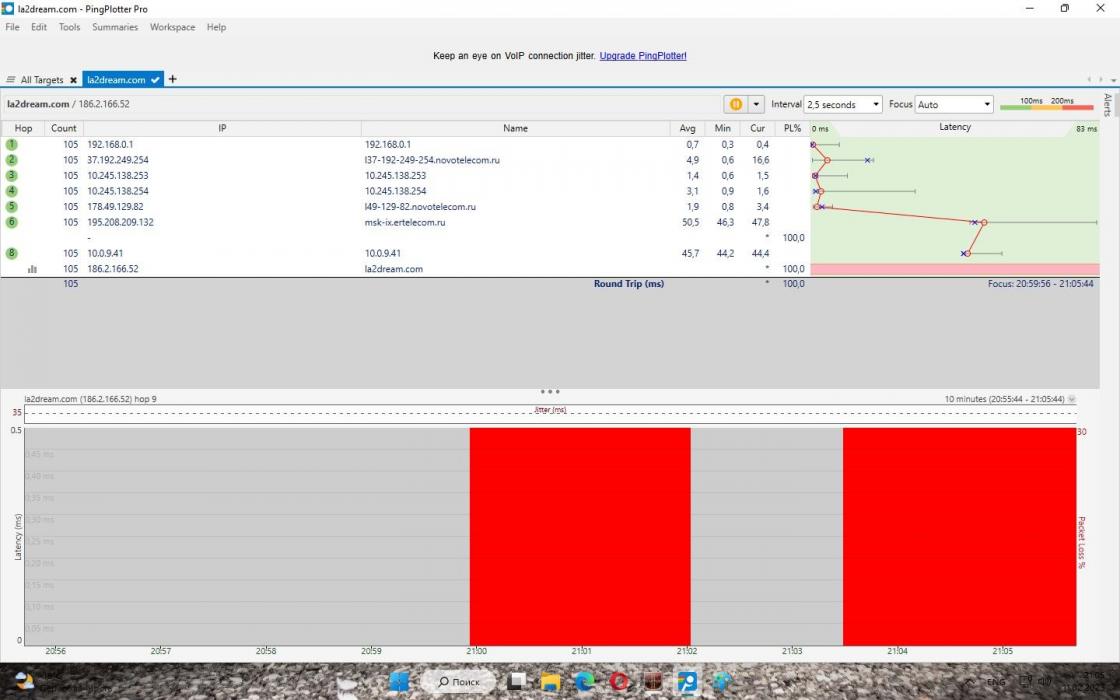Toggle the hop 1 green circle graph marker
This screenshot has height=700, width=1120.
pos(12,144)
